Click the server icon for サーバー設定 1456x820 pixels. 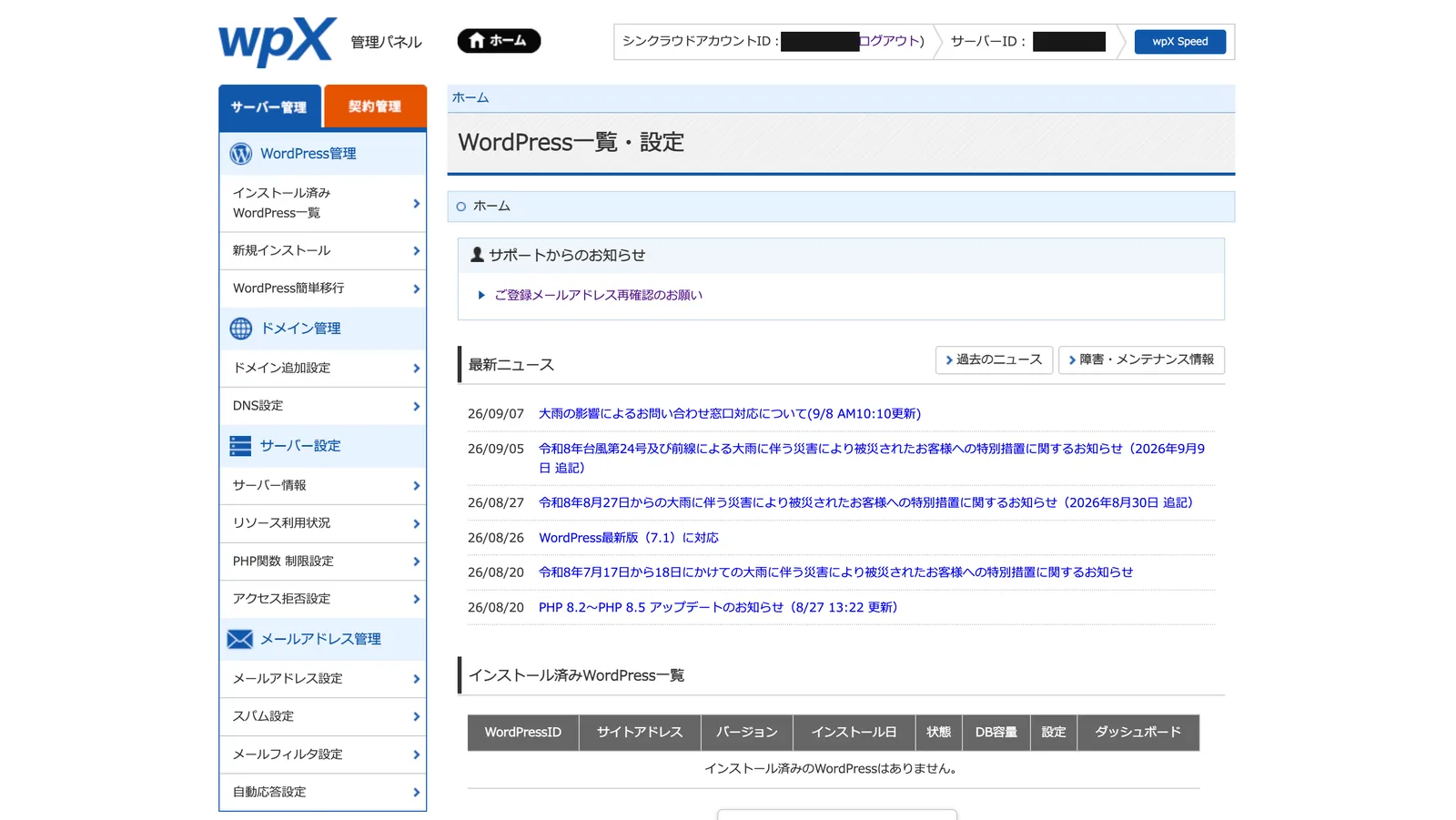tap(240, 446)
